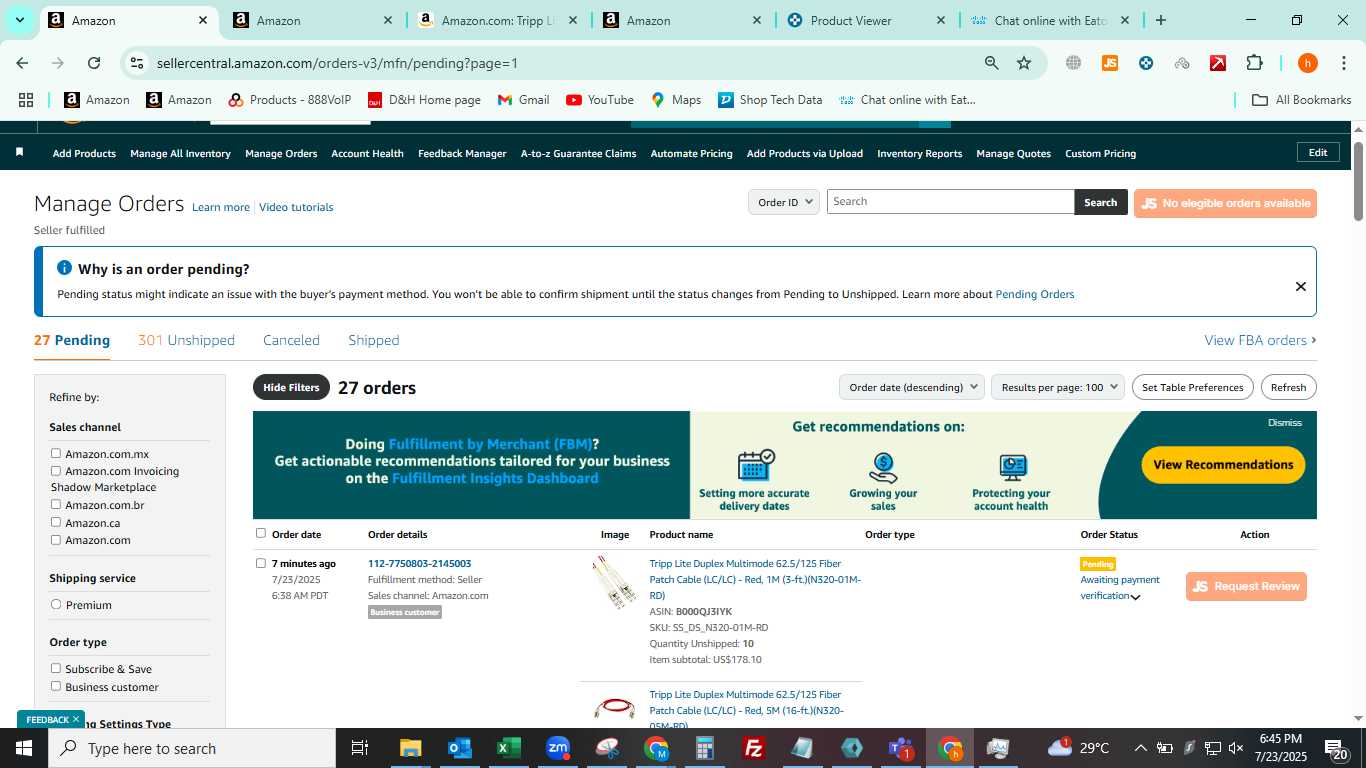Click the red pickaxe extension icon
This screenshot has height=768, width=1366.
tap(1218, 63)
